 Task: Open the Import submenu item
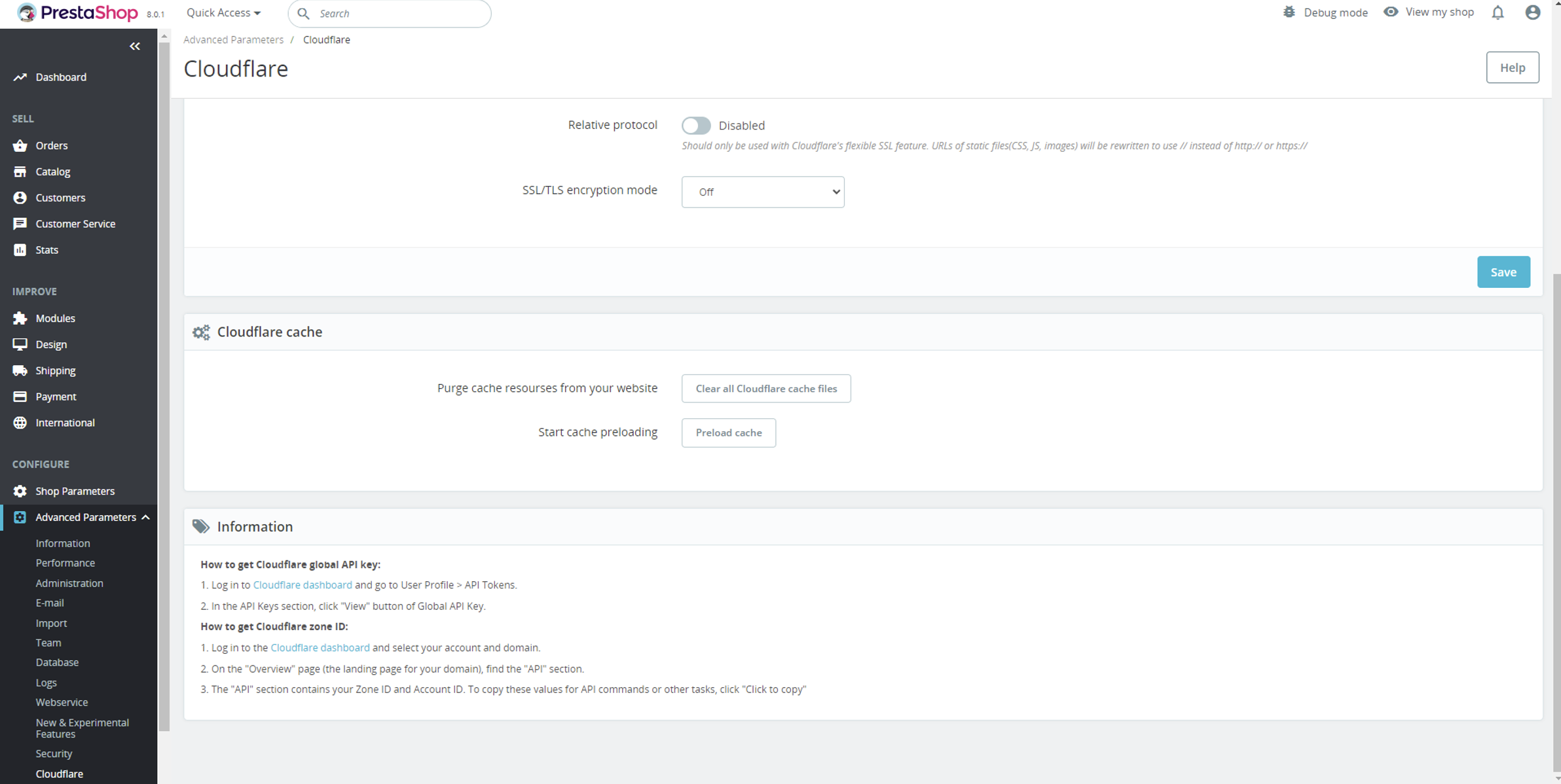51,623
